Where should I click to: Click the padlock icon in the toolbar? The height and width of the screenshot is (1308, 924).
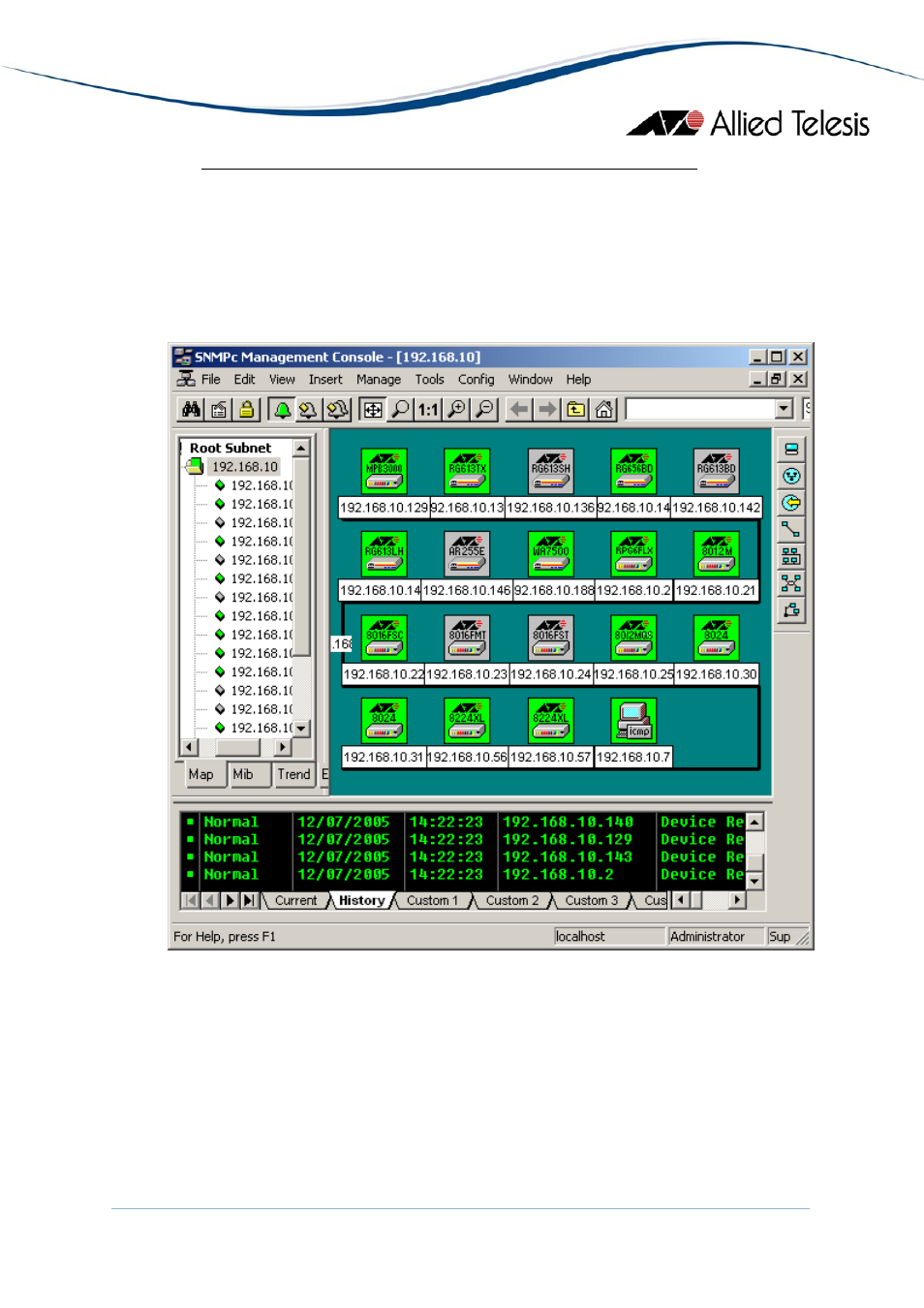coord(247,410)
